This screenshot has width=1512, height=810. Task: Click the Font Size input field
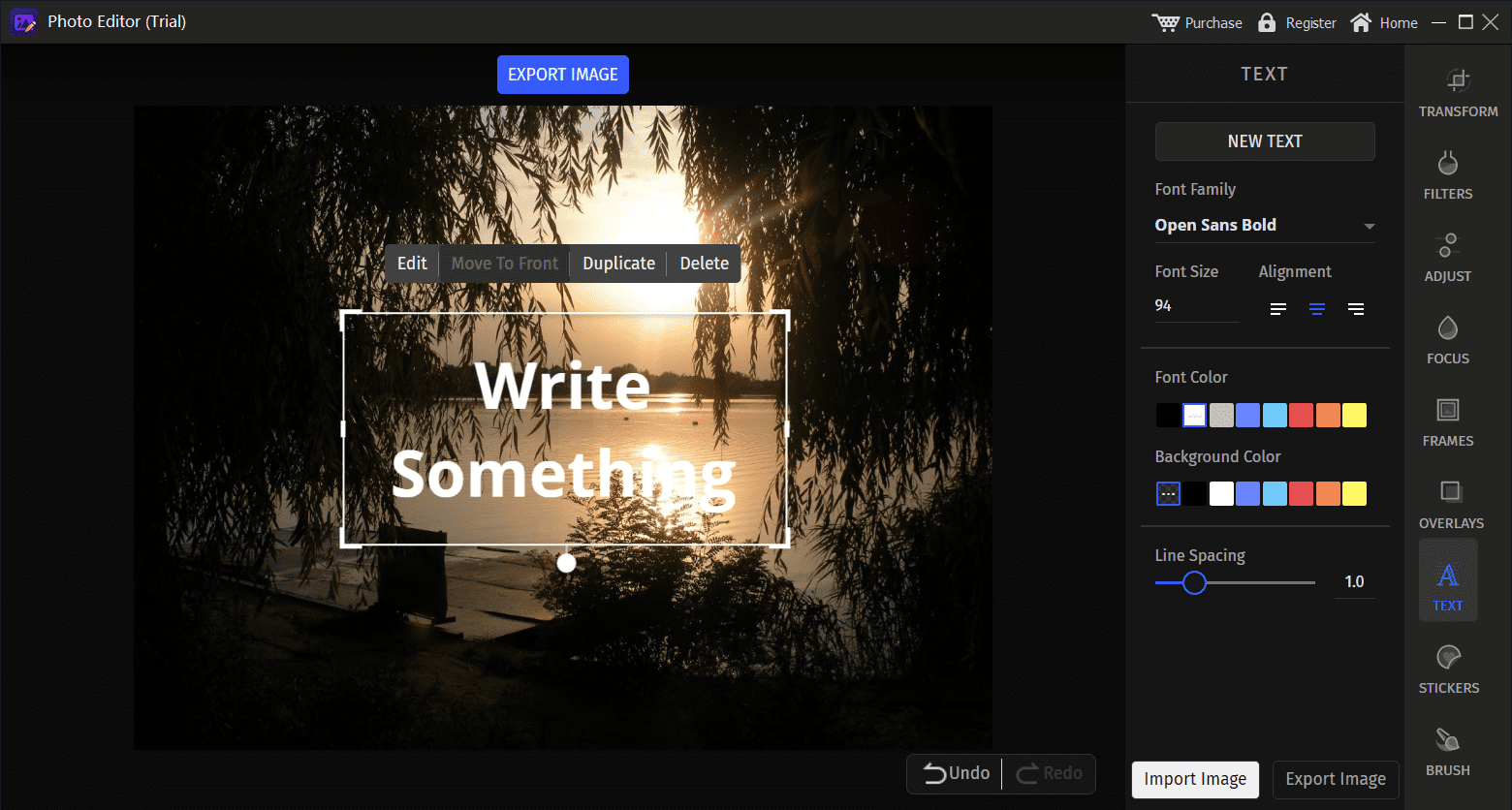pos(1197,306)
